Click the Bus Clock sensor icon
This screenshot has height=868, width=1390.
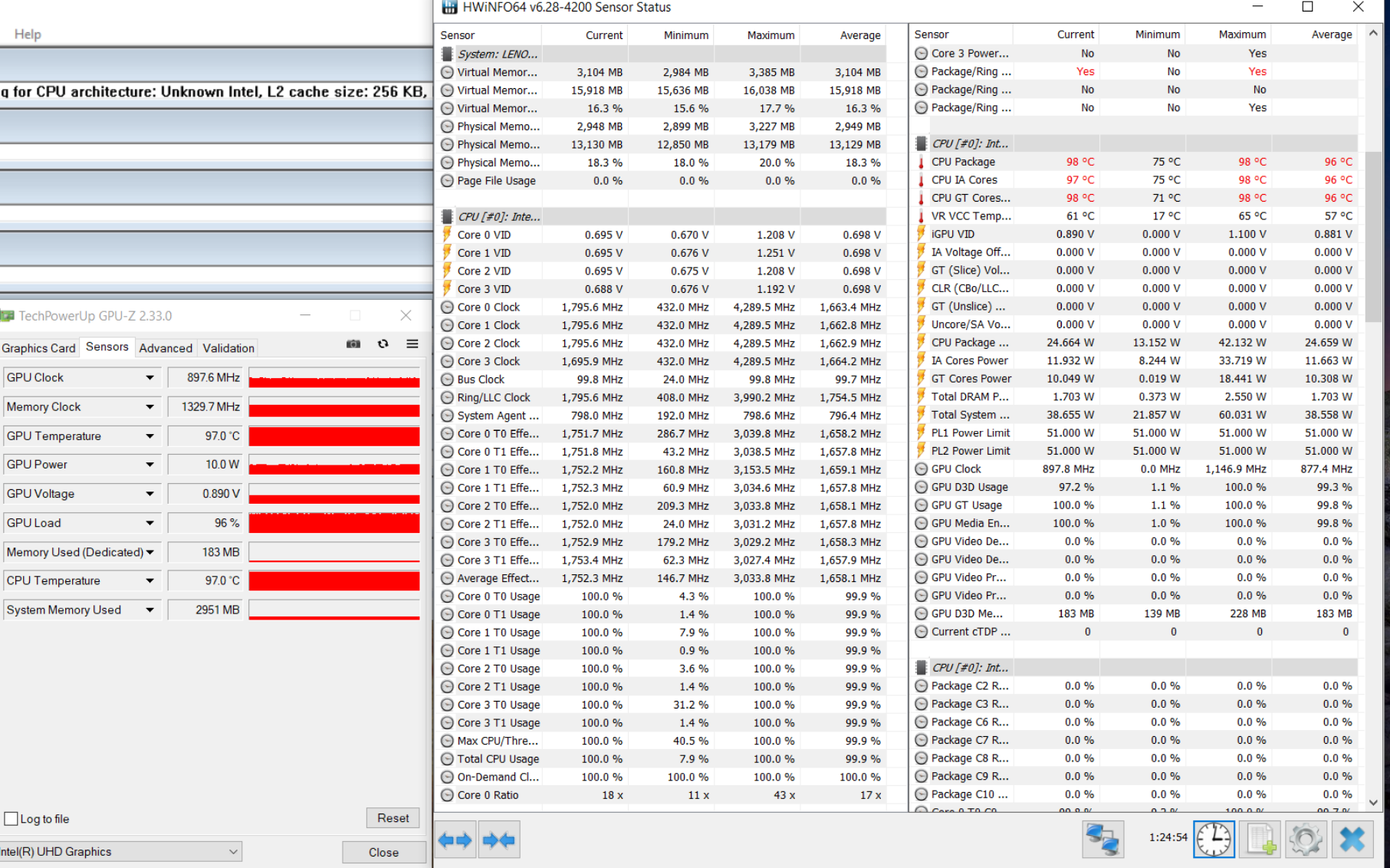coord(447,380)
